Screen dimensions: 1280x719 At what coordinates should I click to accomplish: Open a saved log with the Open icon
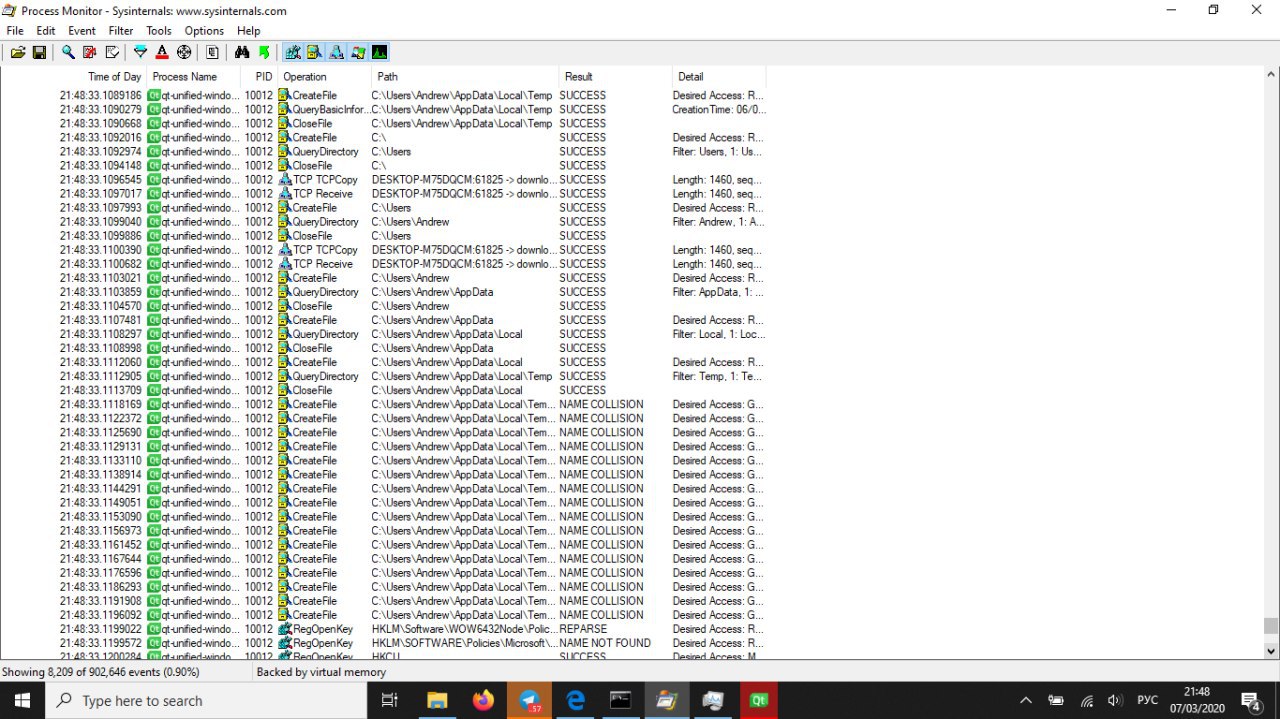[18, 52]
